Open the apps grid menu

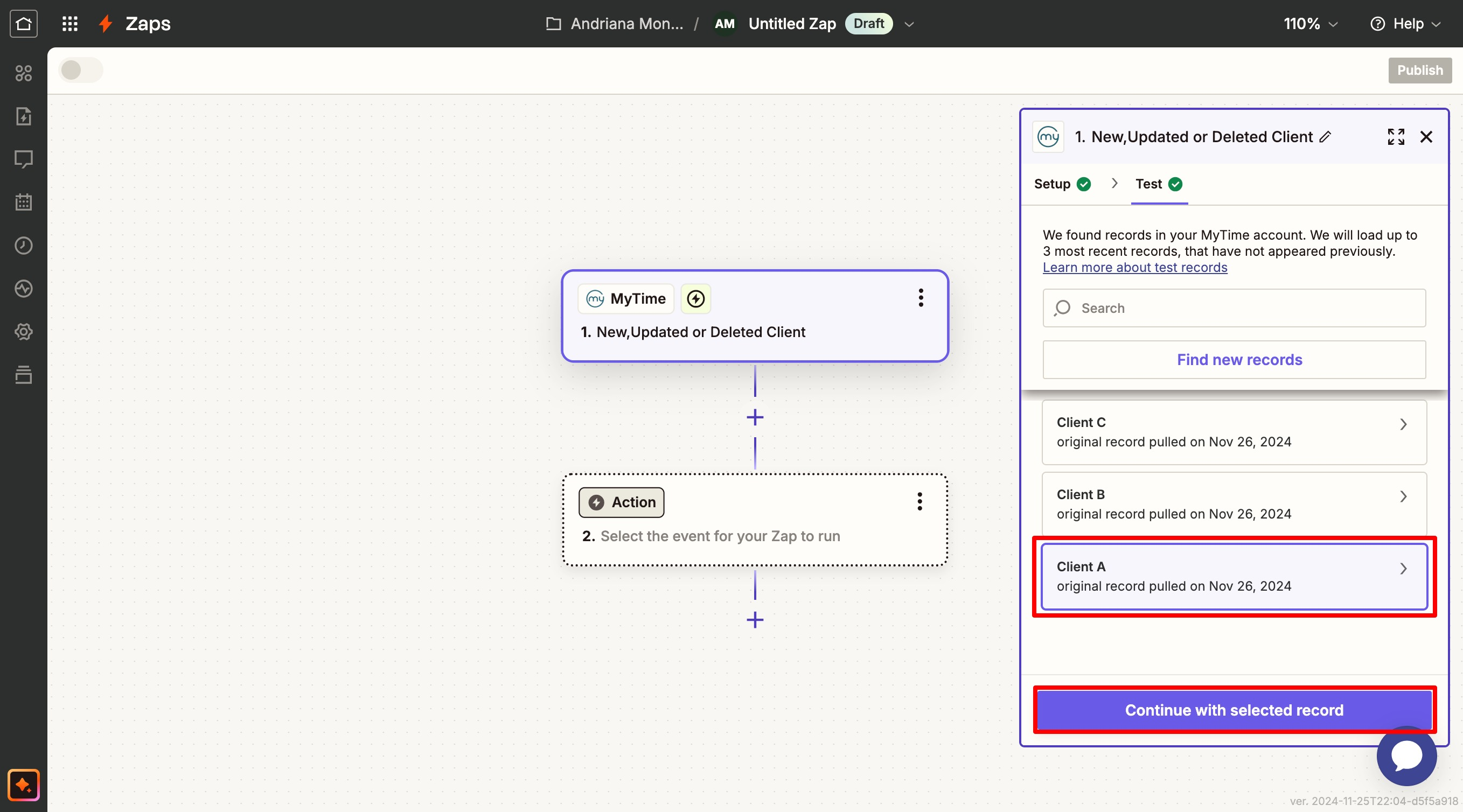point(70,23)
